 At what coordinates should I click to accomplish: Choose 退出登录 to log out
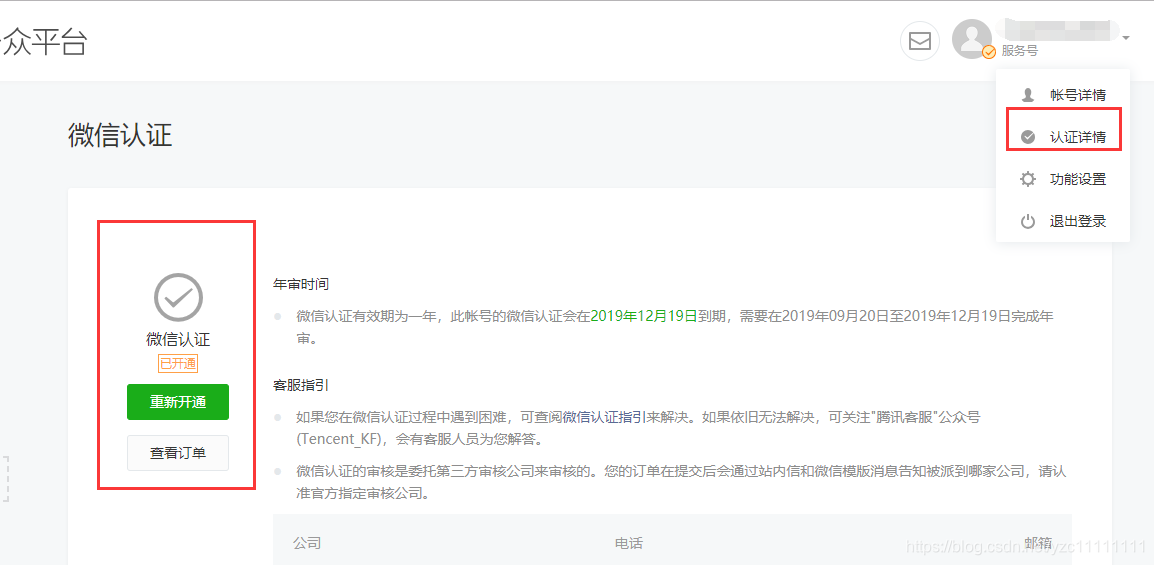pyautogui.click(x=1077, y=221)
